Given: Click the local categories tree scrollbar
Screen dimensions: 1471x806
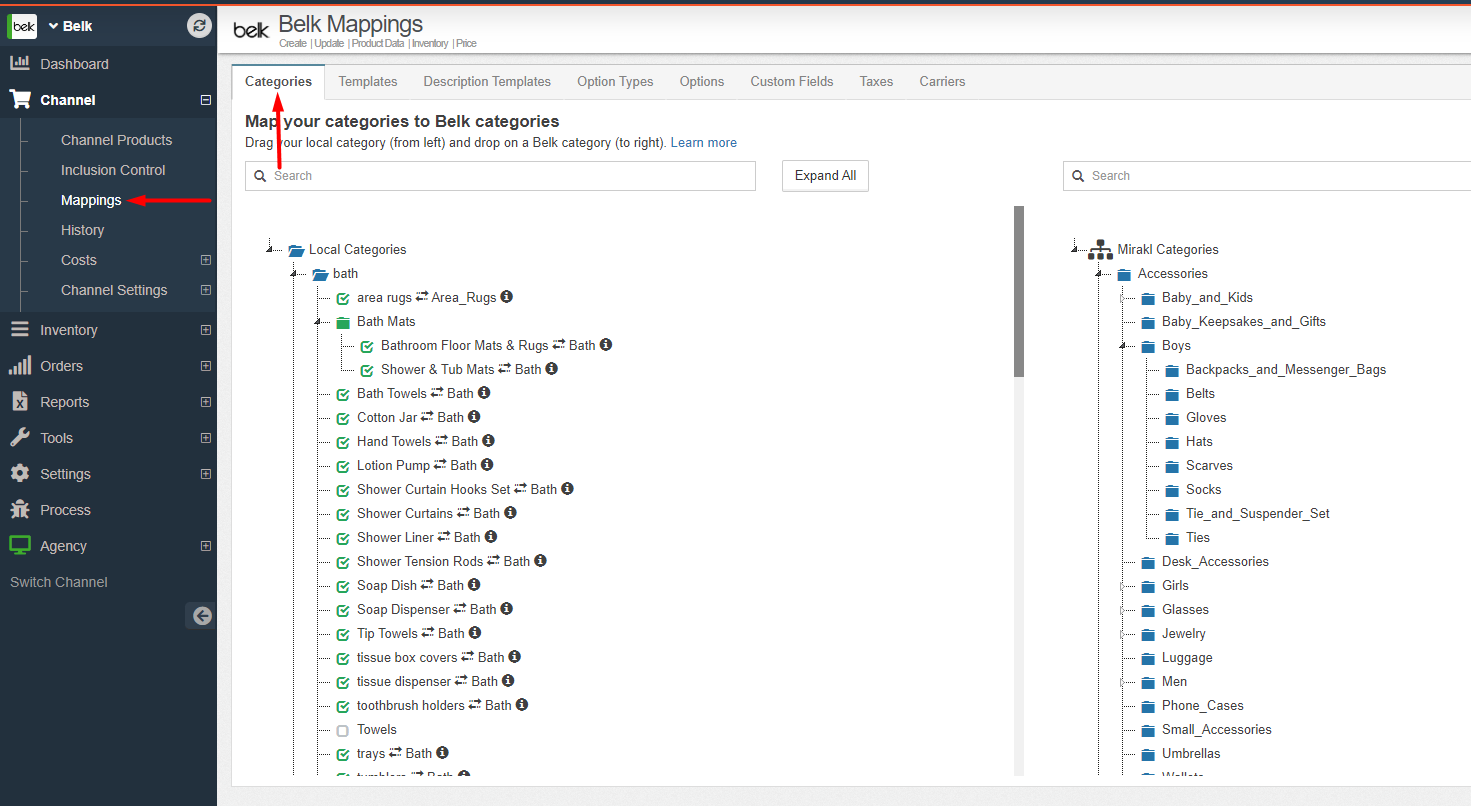Looking at the screenshot, I should [x=1019, y=291].
